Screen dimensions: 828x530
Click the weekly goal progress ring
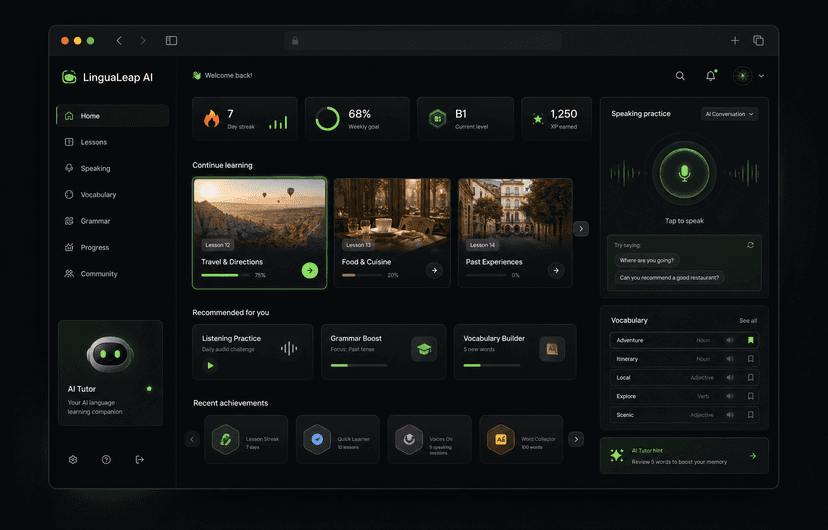click(x=327, y=119)
